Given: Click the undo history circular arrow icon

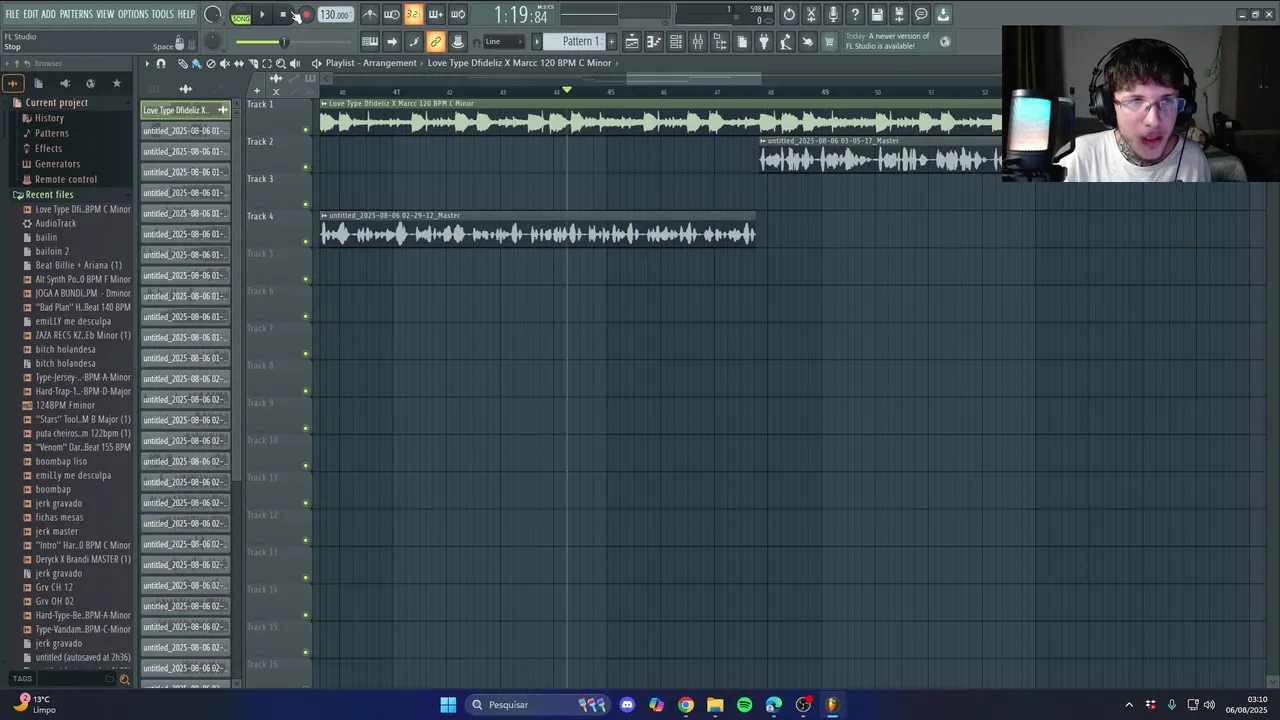Looking at the screenshot, I should (x=789, y=14).
